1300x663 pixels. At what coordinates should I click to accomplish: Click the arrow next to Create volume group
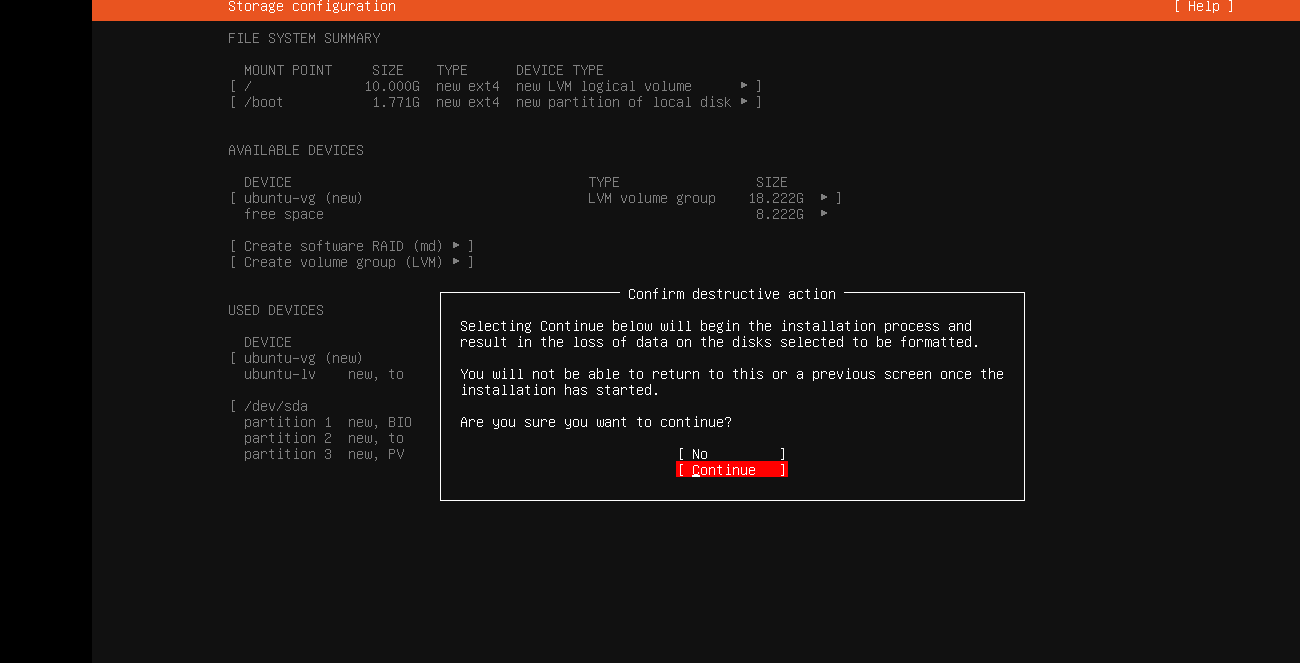click(x=456, y=262)
